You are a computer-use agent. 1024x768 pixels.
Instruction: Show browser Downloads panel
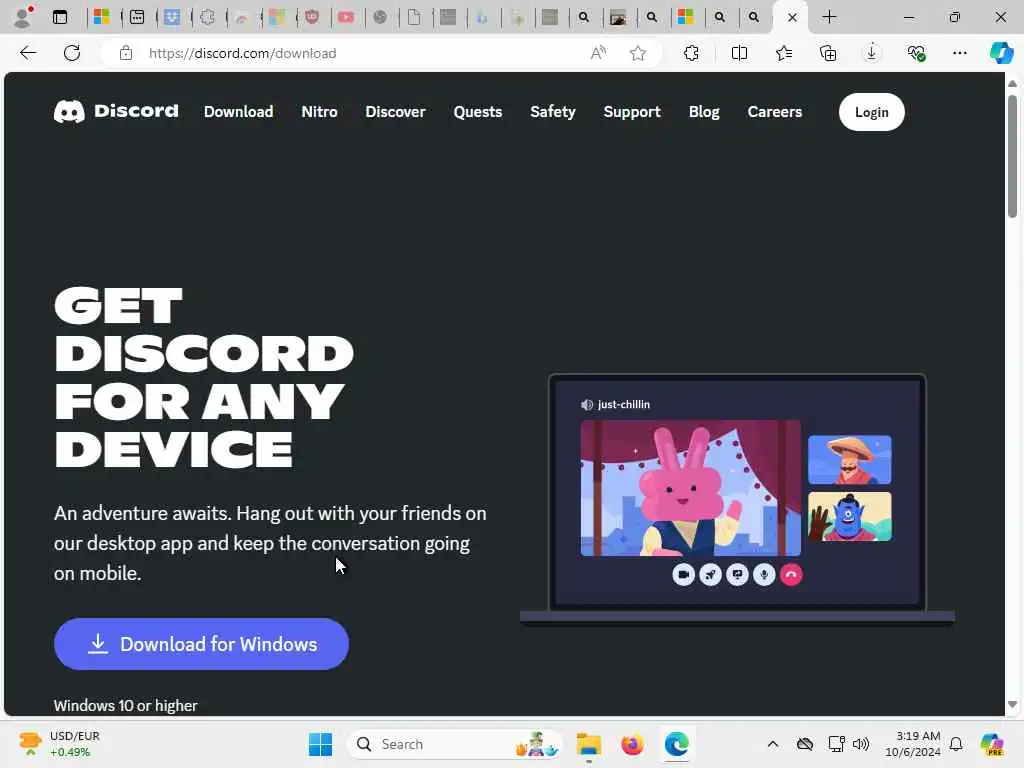click(871, 53)
